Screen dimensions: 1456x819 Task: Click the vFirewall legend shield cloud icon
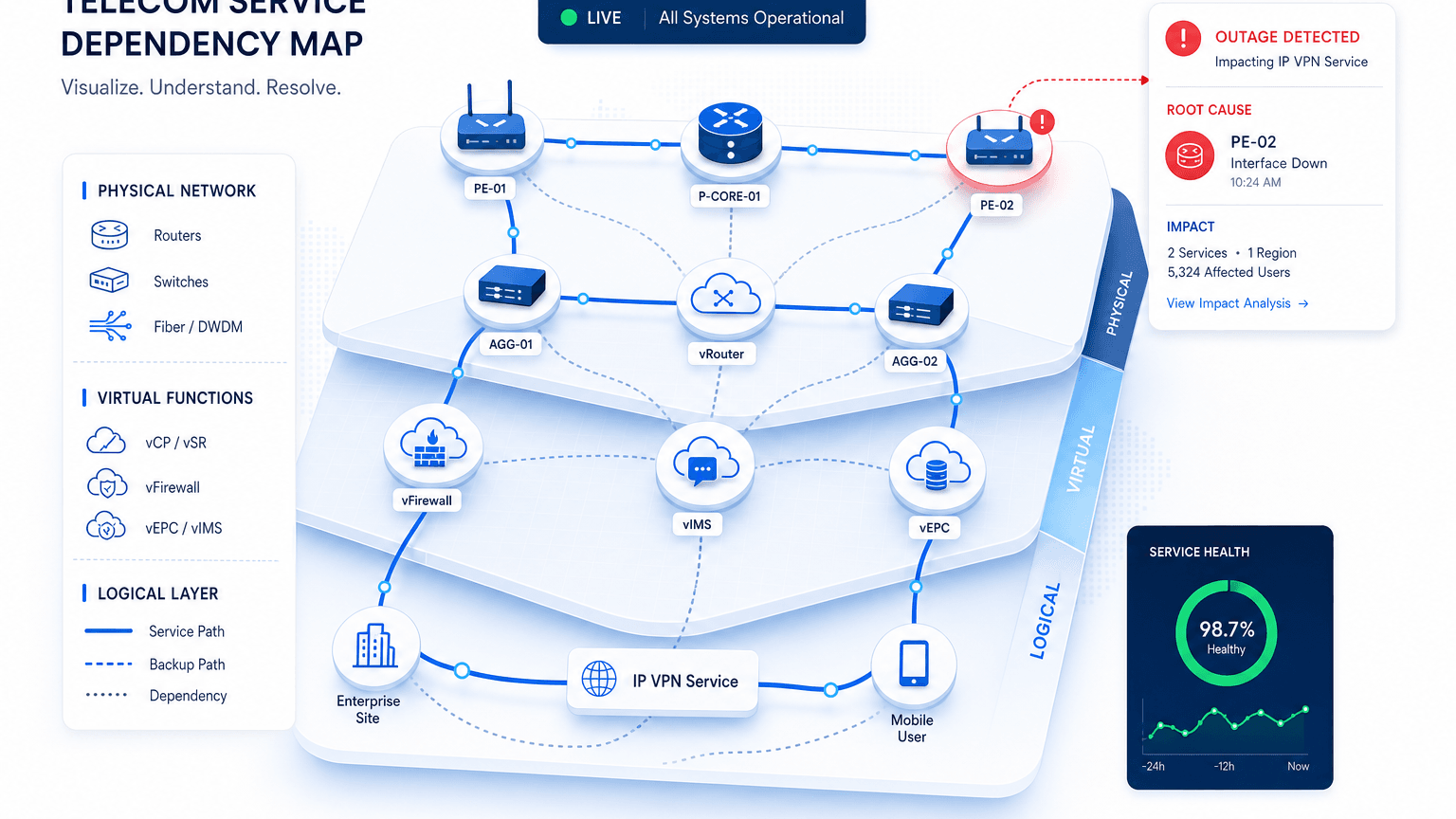107,484
